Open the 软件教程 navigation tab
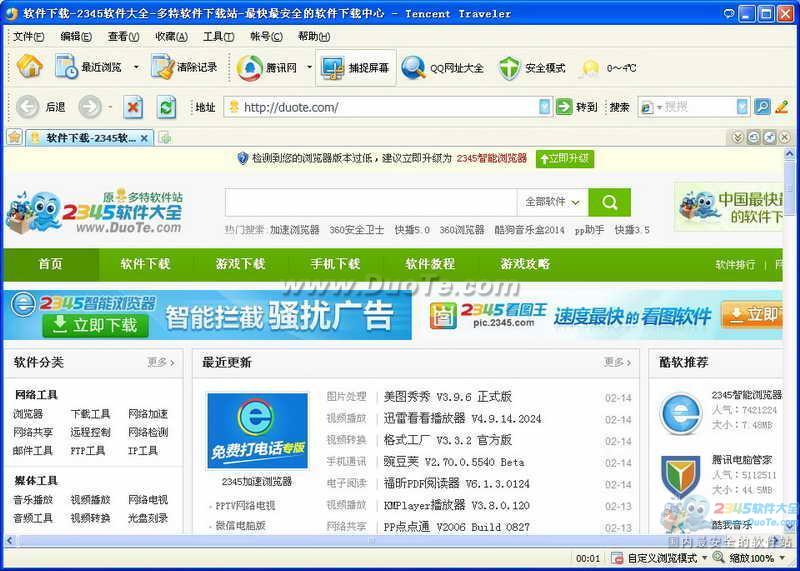The width and height of the screenshot is (800, 571). pos(430,264)
